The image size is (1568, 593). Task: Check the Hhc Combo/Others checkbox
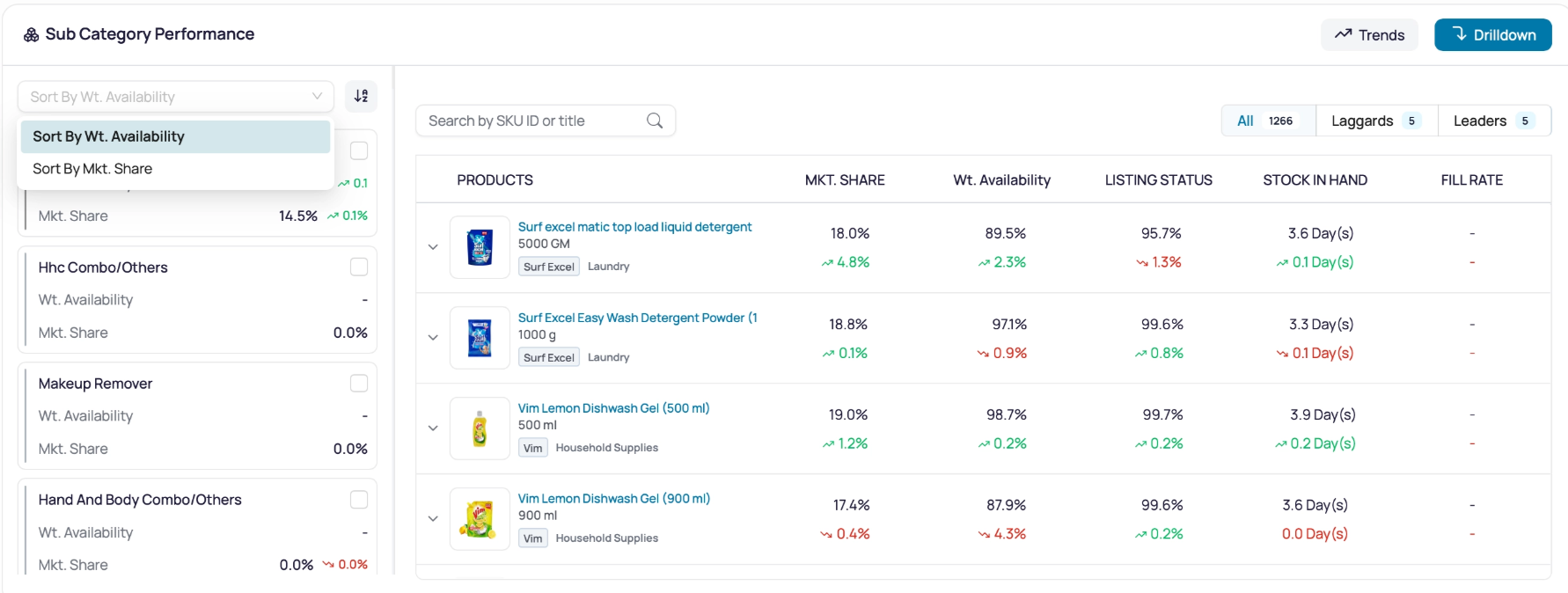359,267
